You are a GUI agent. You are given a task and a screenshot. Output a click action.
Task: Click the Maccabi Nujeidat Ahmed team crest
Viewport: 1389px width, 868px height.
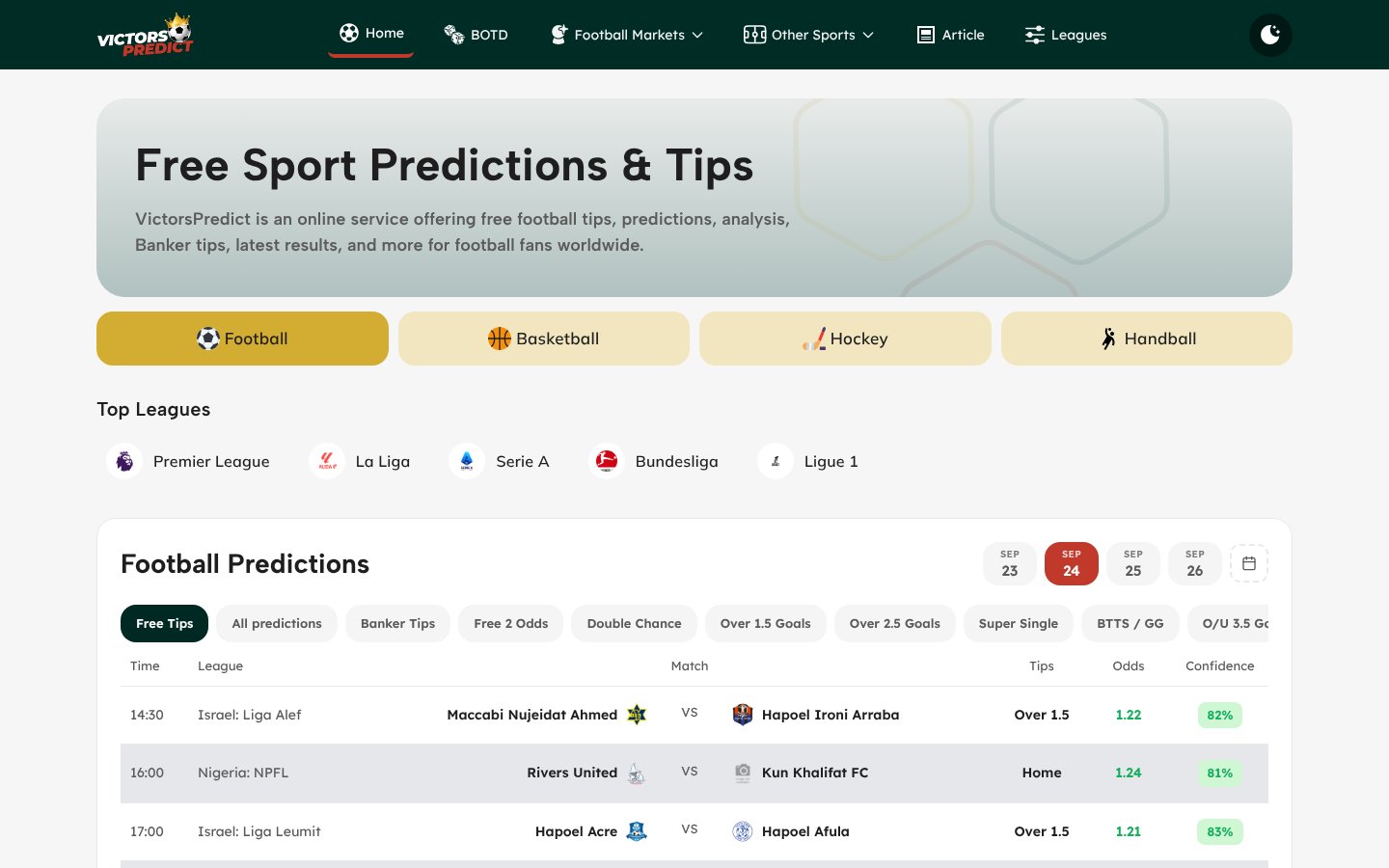tap(637, 715)
